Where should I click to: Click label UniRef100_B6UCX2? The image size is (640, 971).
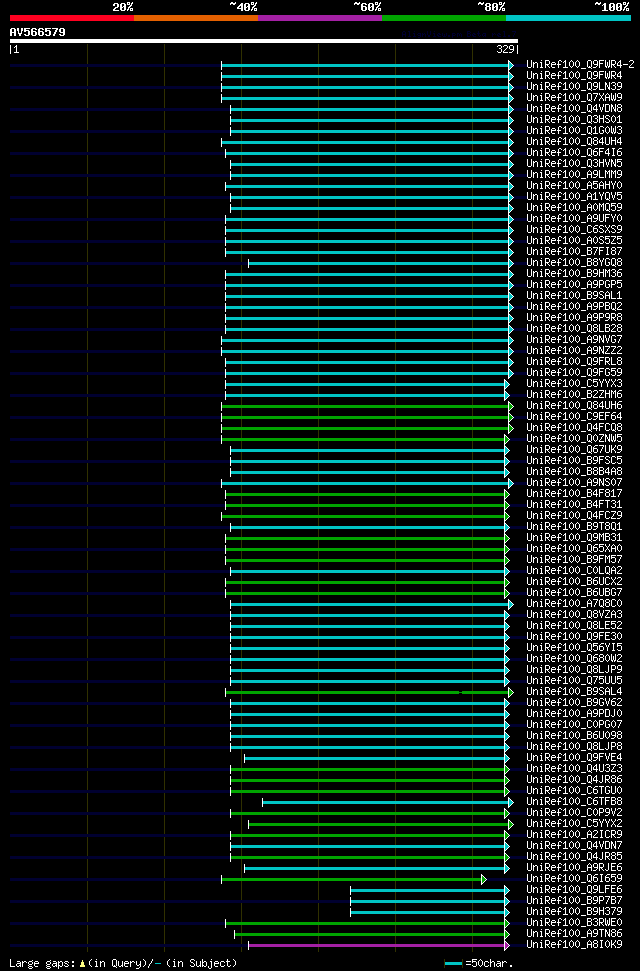574,581
